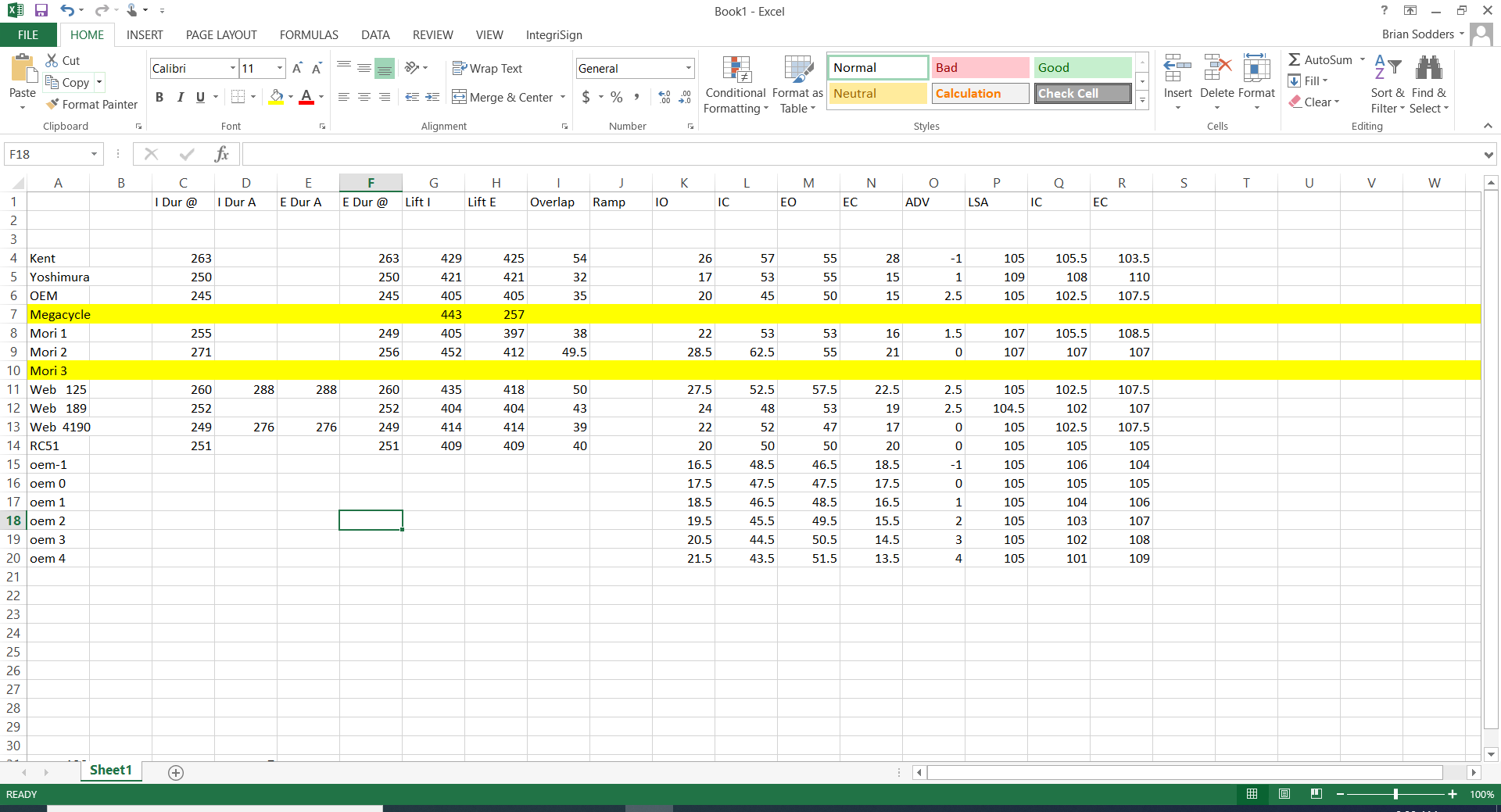Expand the cell Styles gallery
The width and height of the screenshot is (1501, 812).
point(1142,100)
